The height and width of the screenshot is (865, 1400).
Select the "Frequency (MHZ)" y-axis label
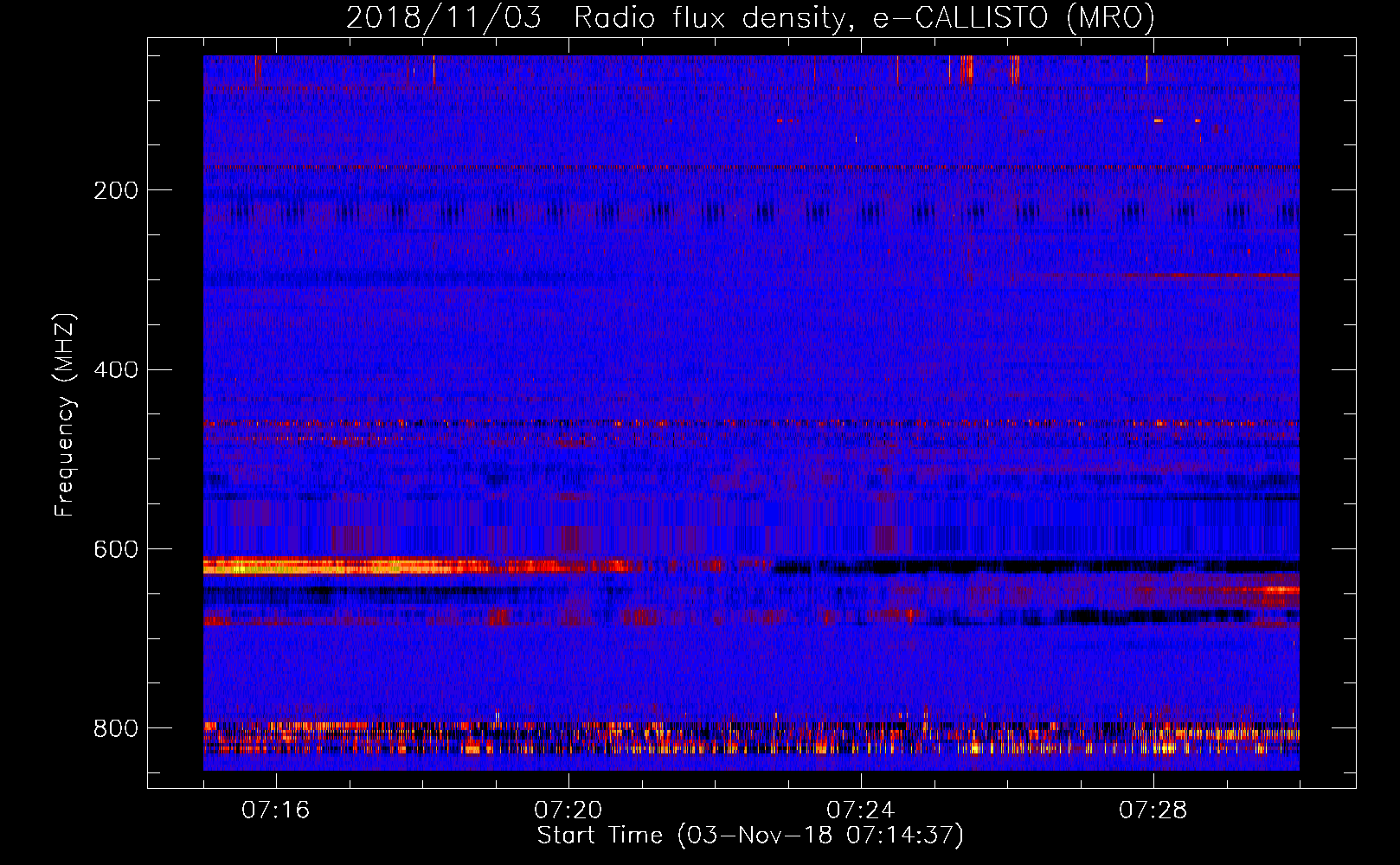(x=64, y=415)
